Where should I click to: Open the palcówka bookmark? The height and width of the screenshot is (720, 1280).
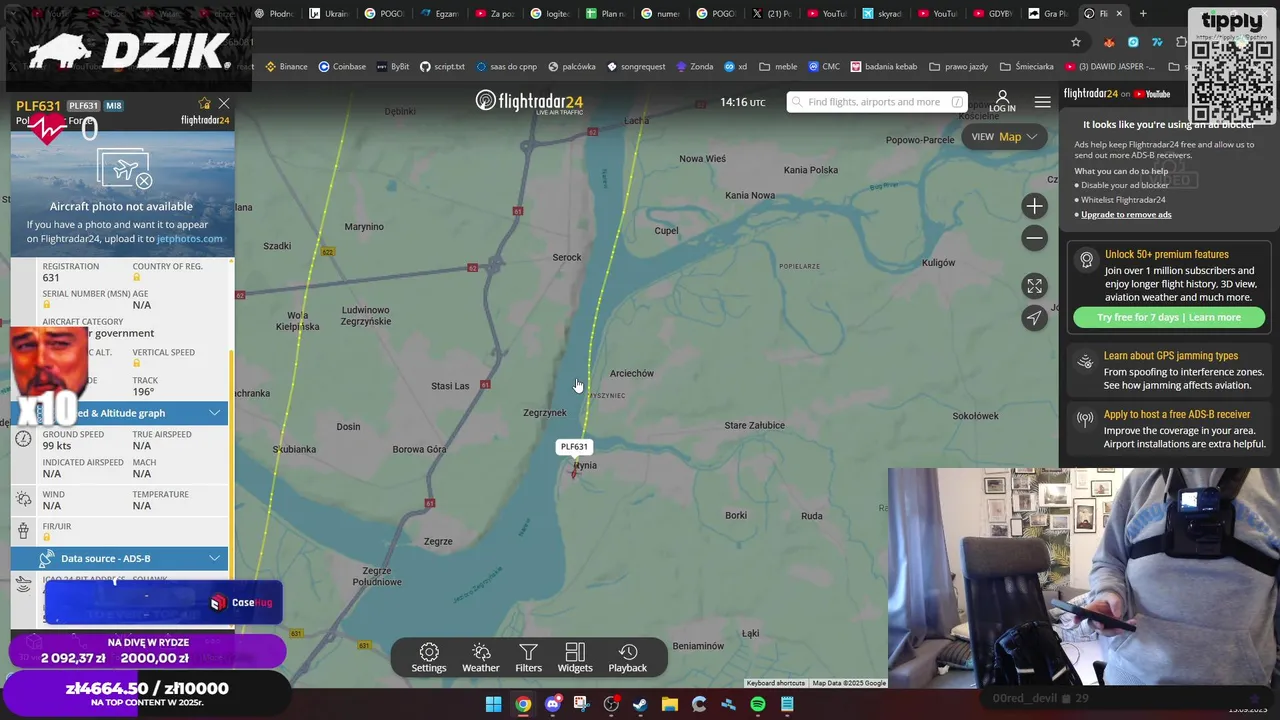click(572, 67)
